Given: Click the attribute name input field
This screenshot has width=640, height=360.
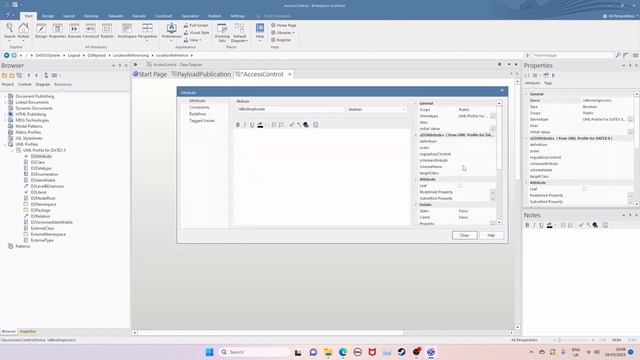Looking at the screenshot, I should point(291,109).
